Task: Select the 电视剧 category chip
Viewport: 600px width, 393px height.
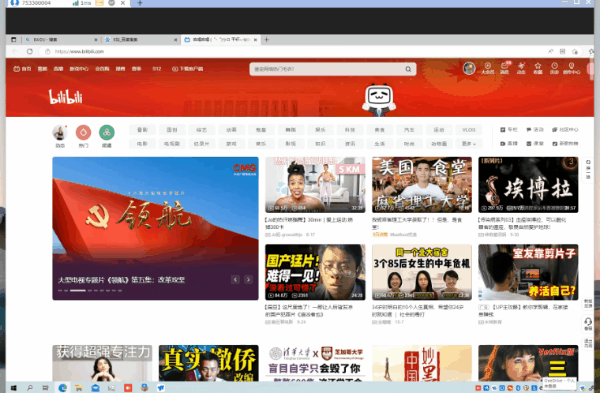Action: pos(172,144)
